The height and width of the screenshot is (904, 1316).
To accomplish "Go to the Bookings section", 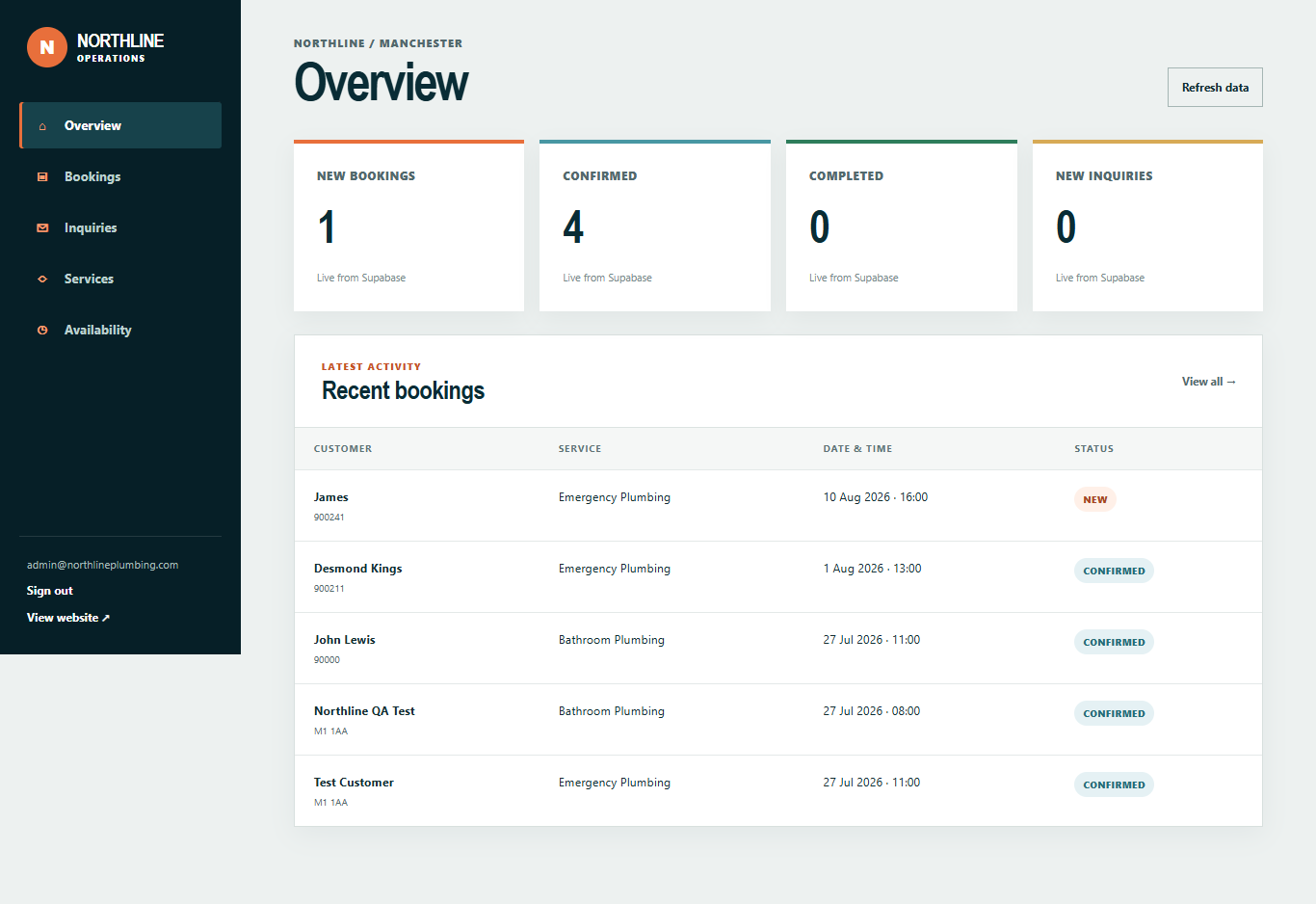I will [120, 176].
